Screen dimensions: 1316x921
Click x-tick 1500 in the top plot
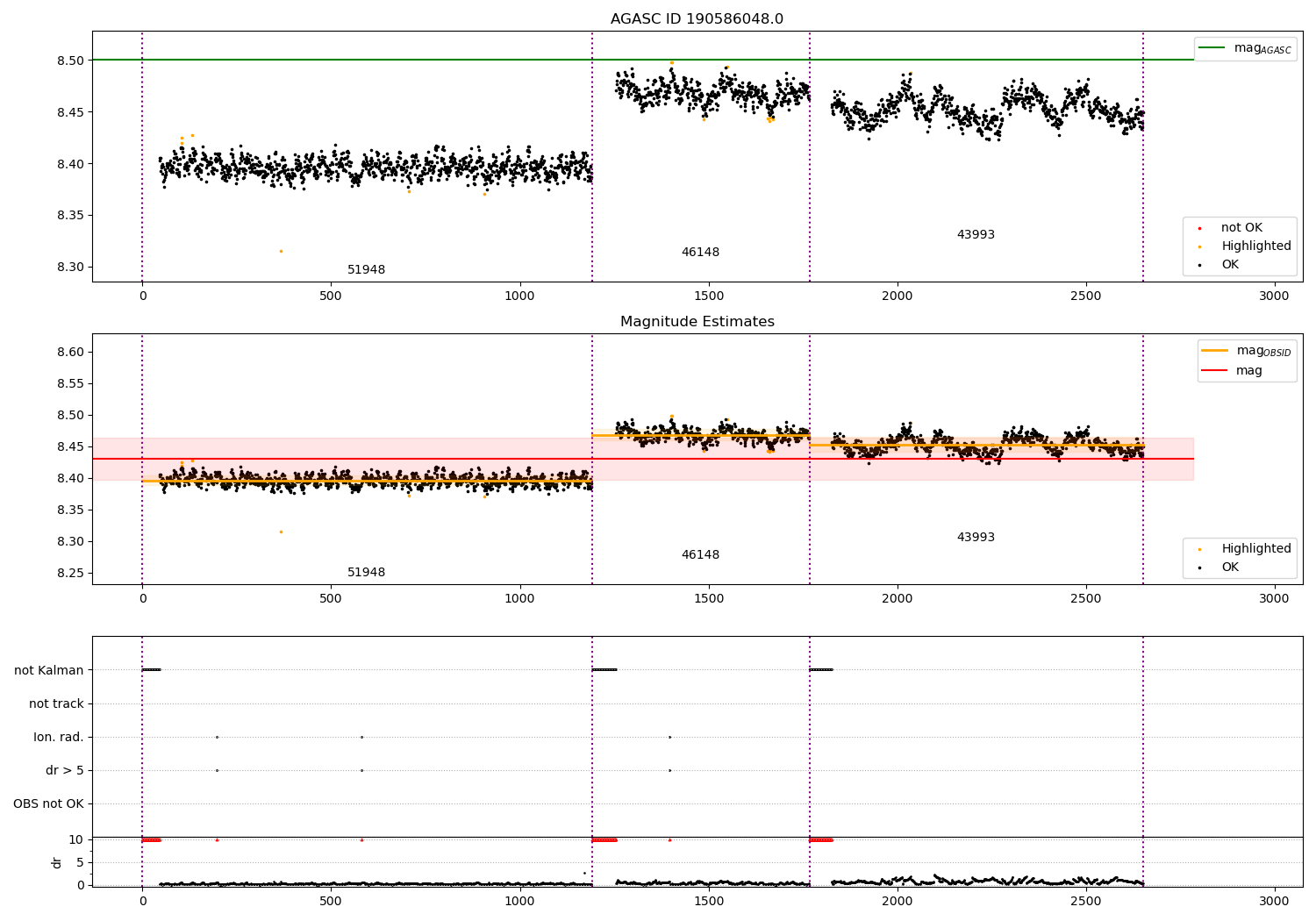tap(708, 296)
